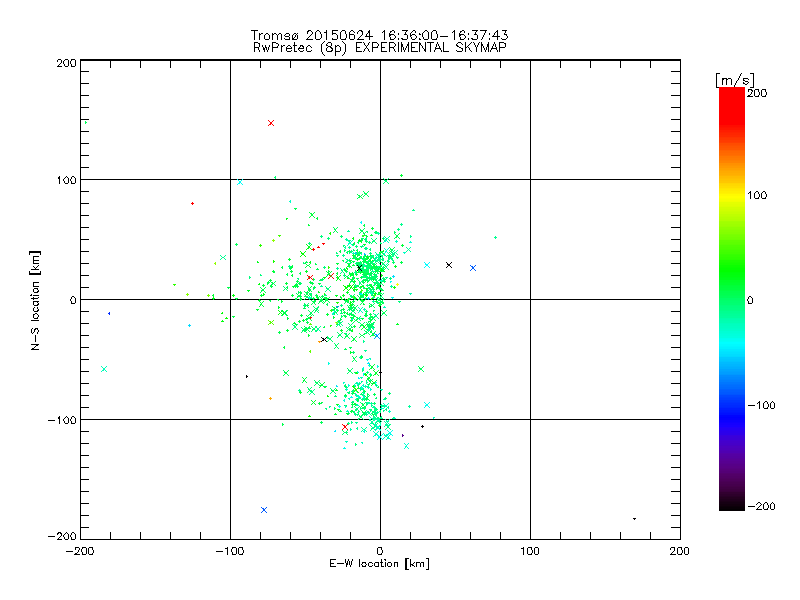Click the black X marker right of center
The image size is (800, 600).
pyautogui.click(x=449, y=265)
